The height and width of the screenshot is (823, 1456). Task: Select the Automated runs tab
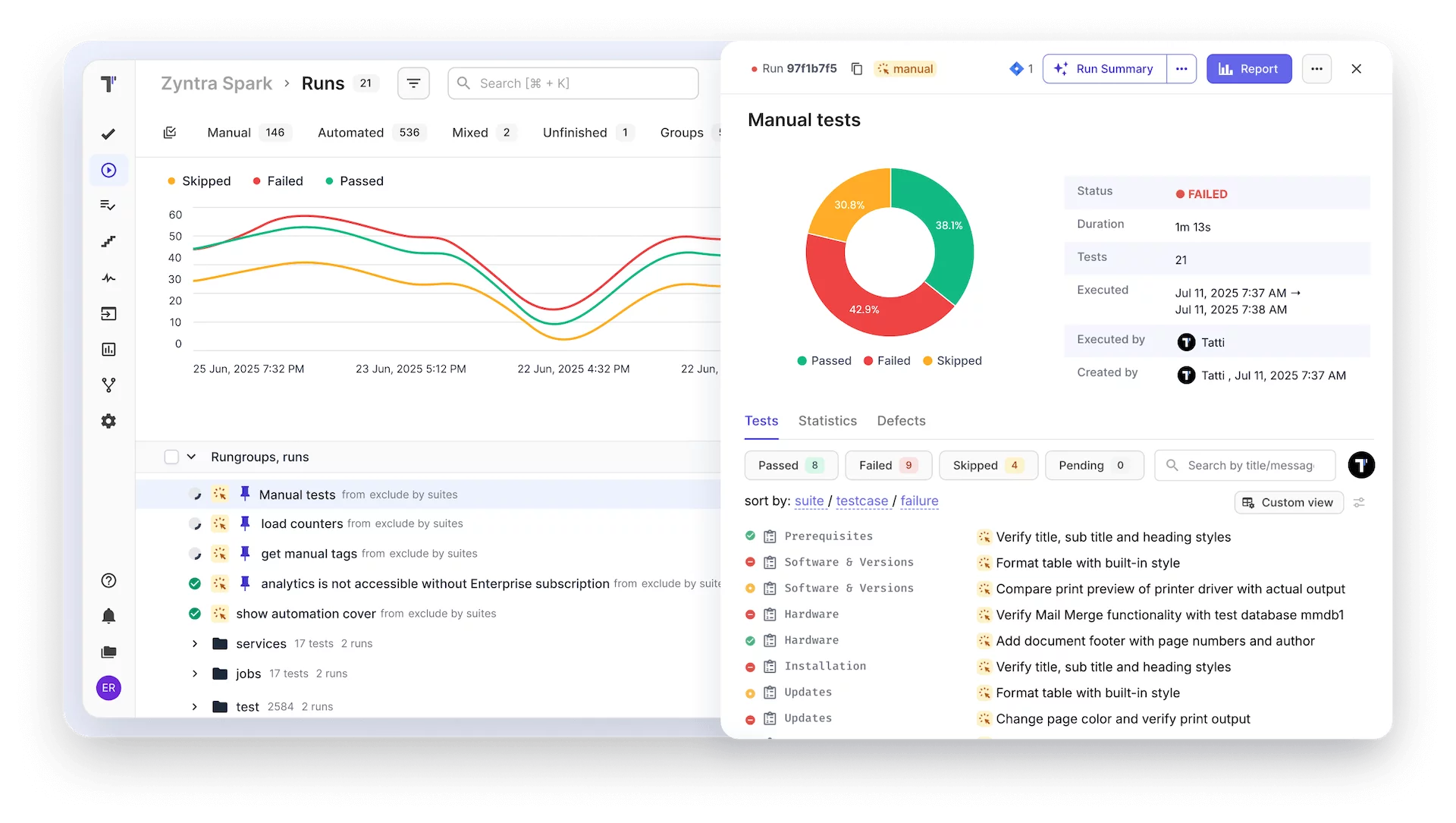[x=350, y=133]
